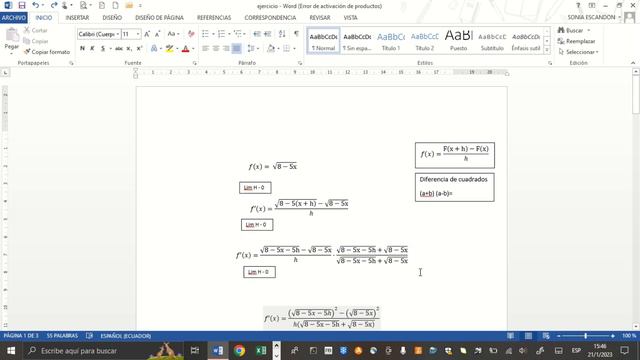Switch to the INSERTAR tab
640x360 pixels.
click(x=77, y=18)
